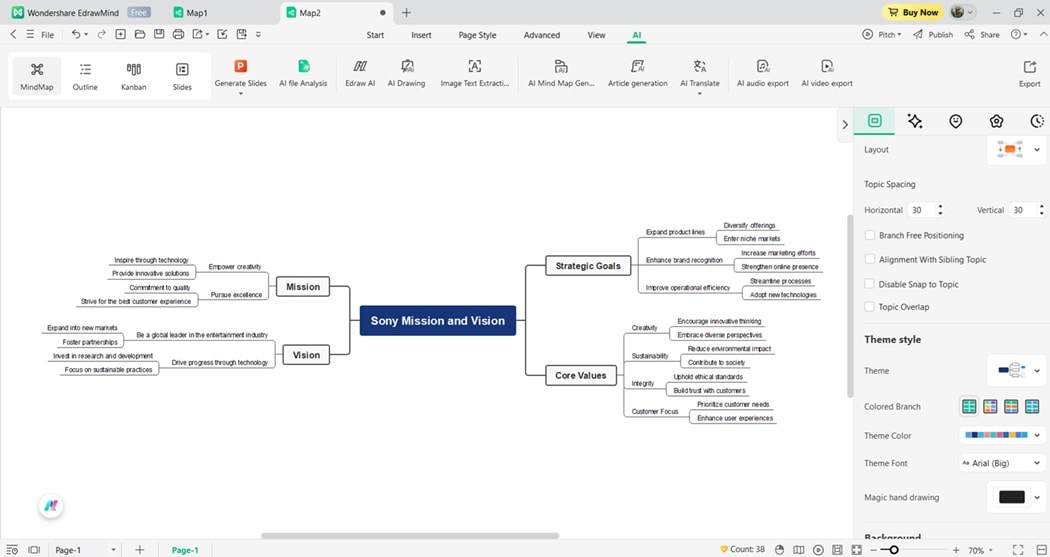This screenshot has width=1050, height=557.
Task: Click Generate Slides PowerPoint icon
Action: coord(240,66)
